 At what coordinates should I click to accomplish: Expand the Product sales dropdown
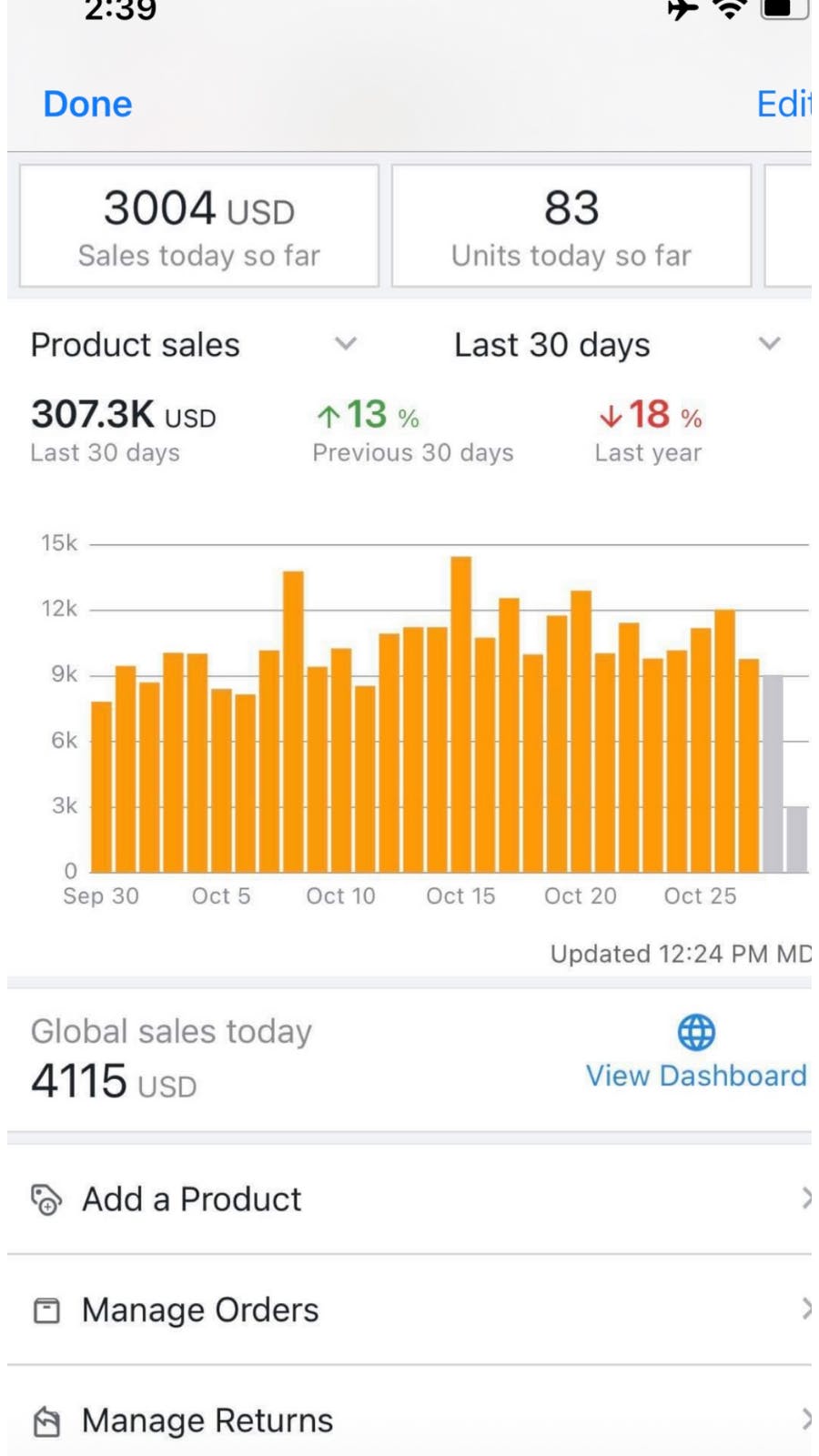[345, 344]
